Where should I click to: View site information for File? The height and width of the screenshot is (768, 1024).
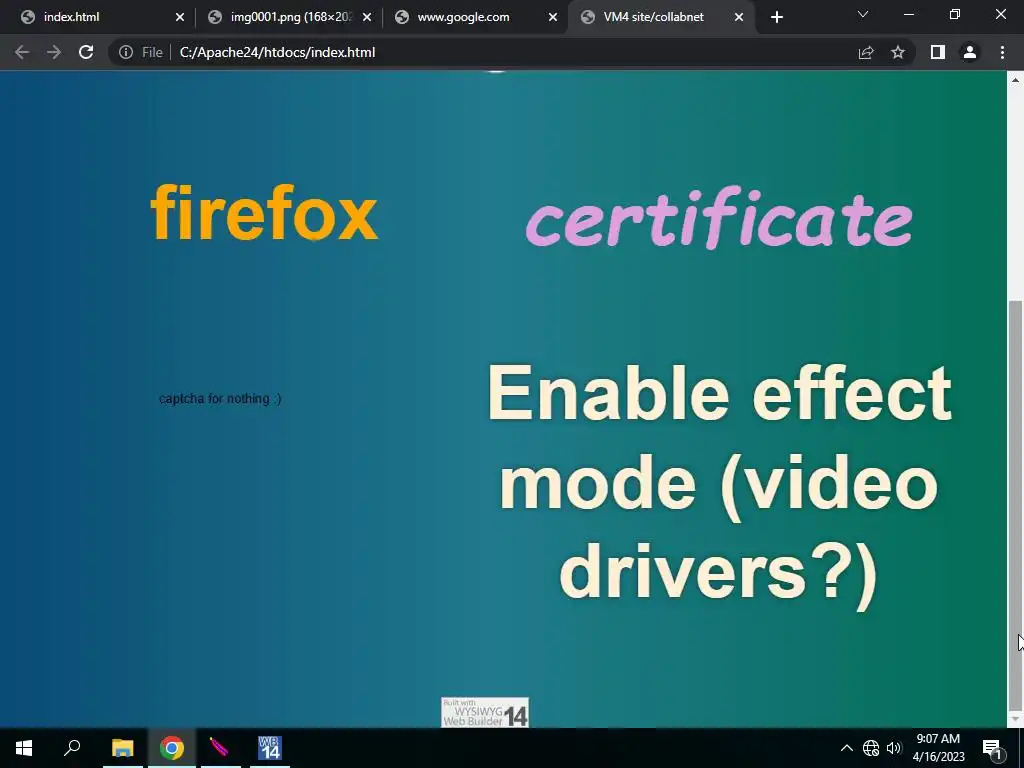click(x=141, y=52)
